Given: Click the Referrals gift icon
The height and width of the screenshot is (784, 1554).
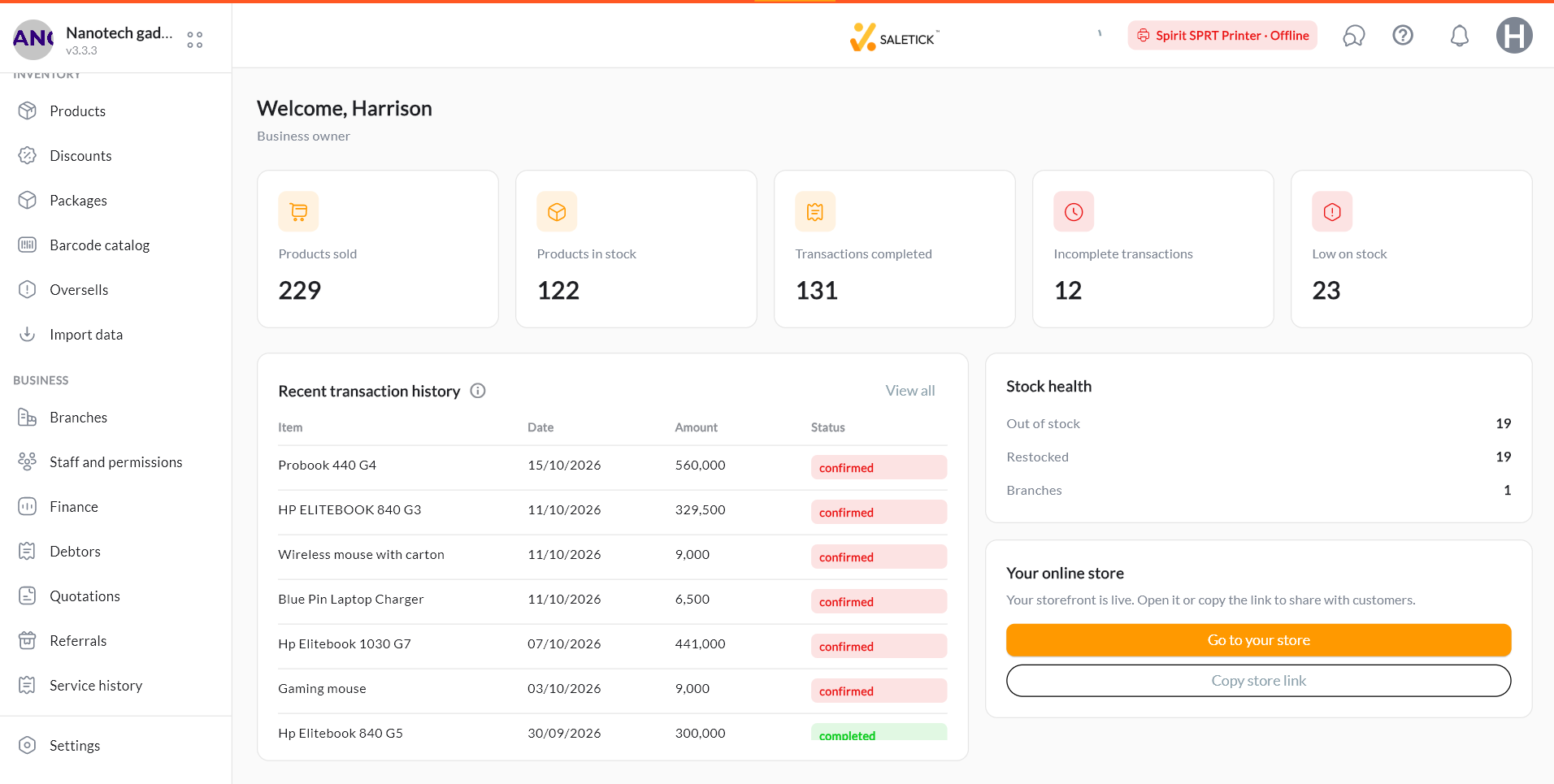Looking at the screenshot, I should pos(28,640).
